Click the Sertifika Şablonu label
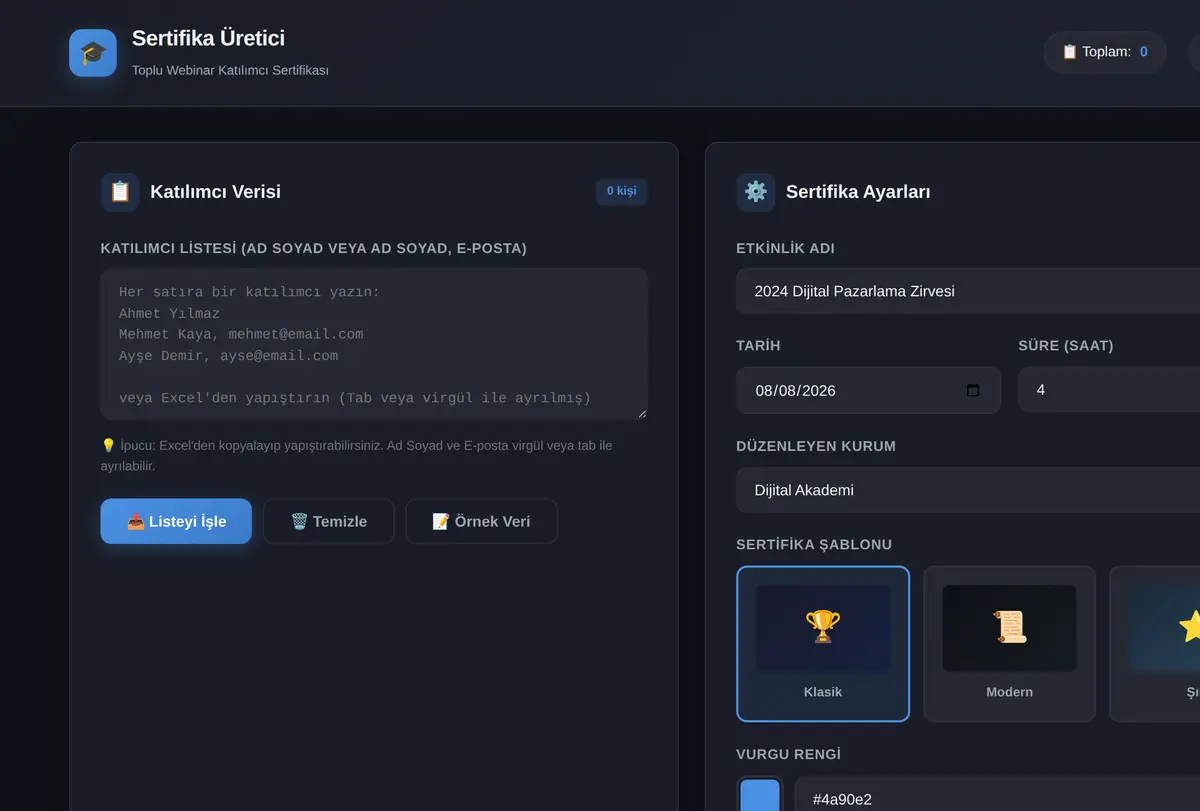Screen dimensions: 1200x811 tap(814, 544)
